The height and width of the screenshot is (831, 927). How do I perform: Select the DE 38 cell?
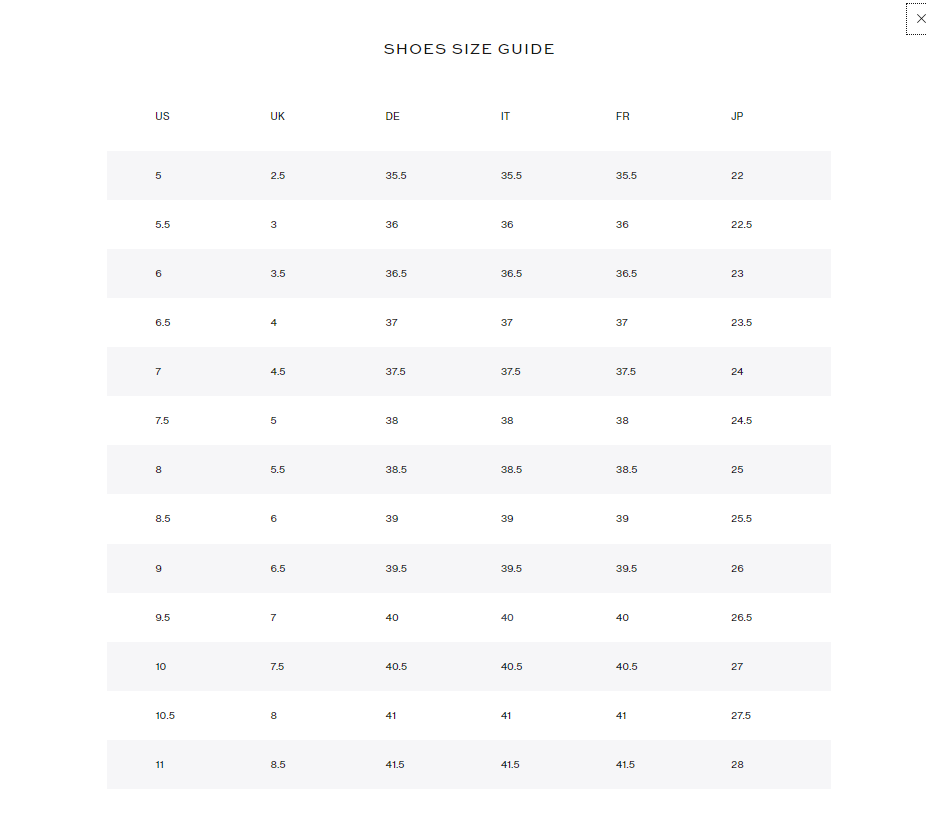[x=392, y=421]
